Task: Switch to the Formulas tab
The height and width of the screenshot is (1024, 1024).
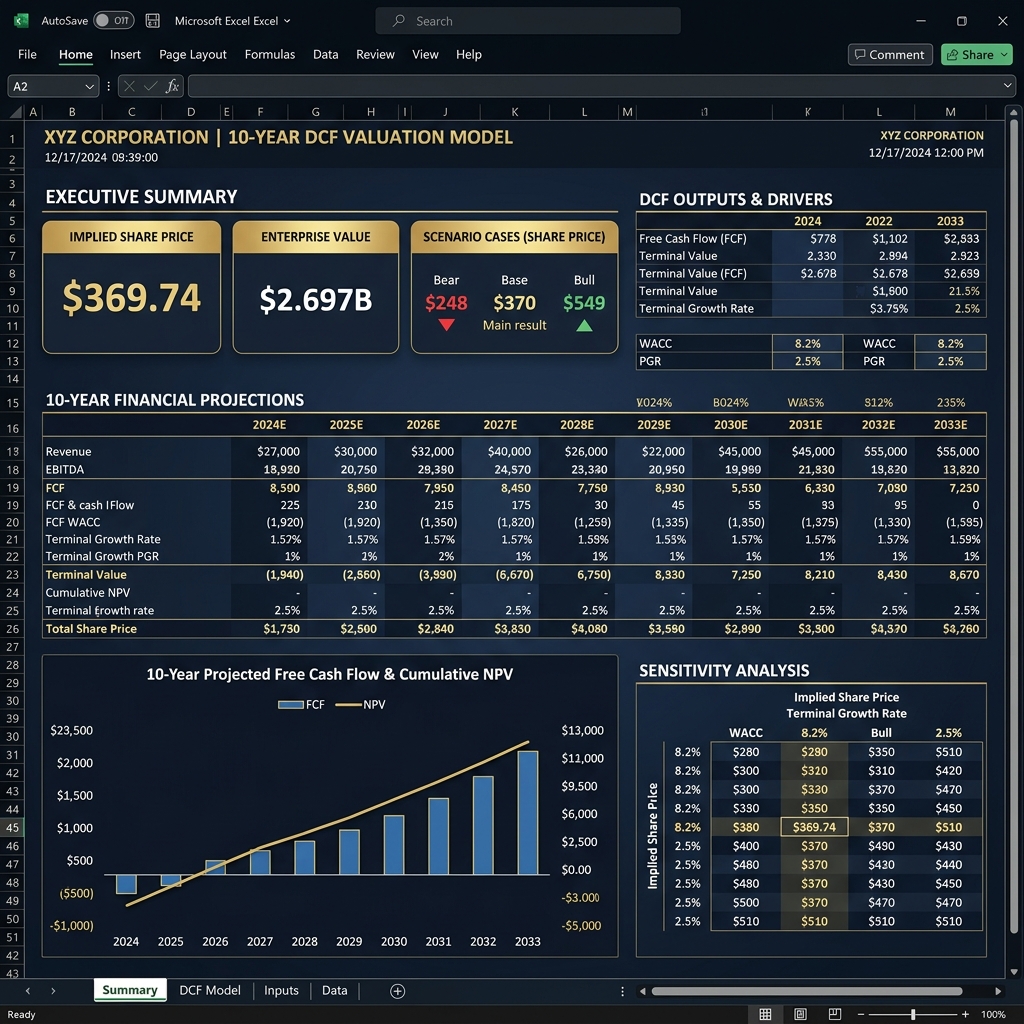Action: 270,54
